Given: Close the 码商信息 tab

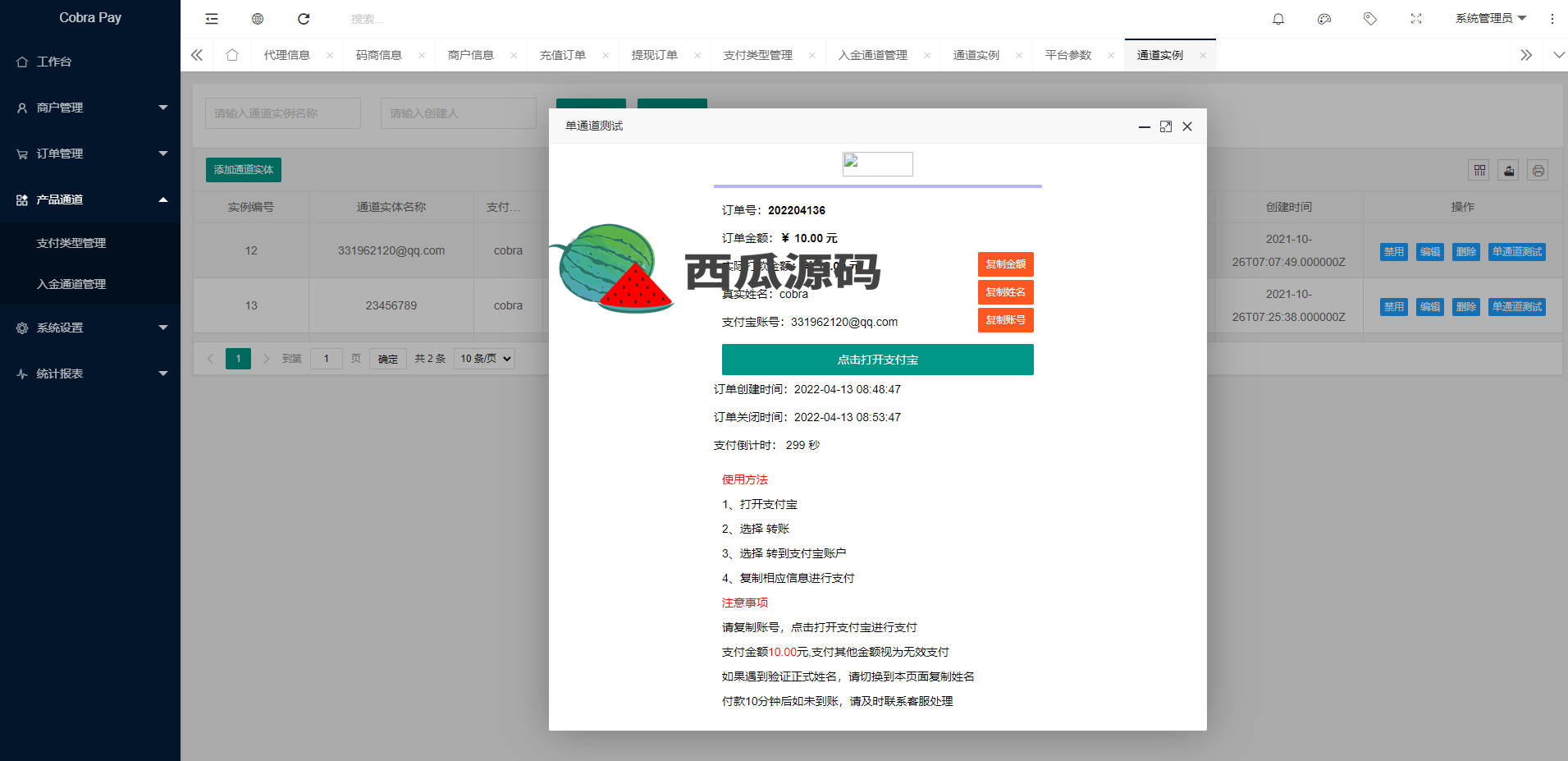Looking at the screenshot, I should [422, 55].
